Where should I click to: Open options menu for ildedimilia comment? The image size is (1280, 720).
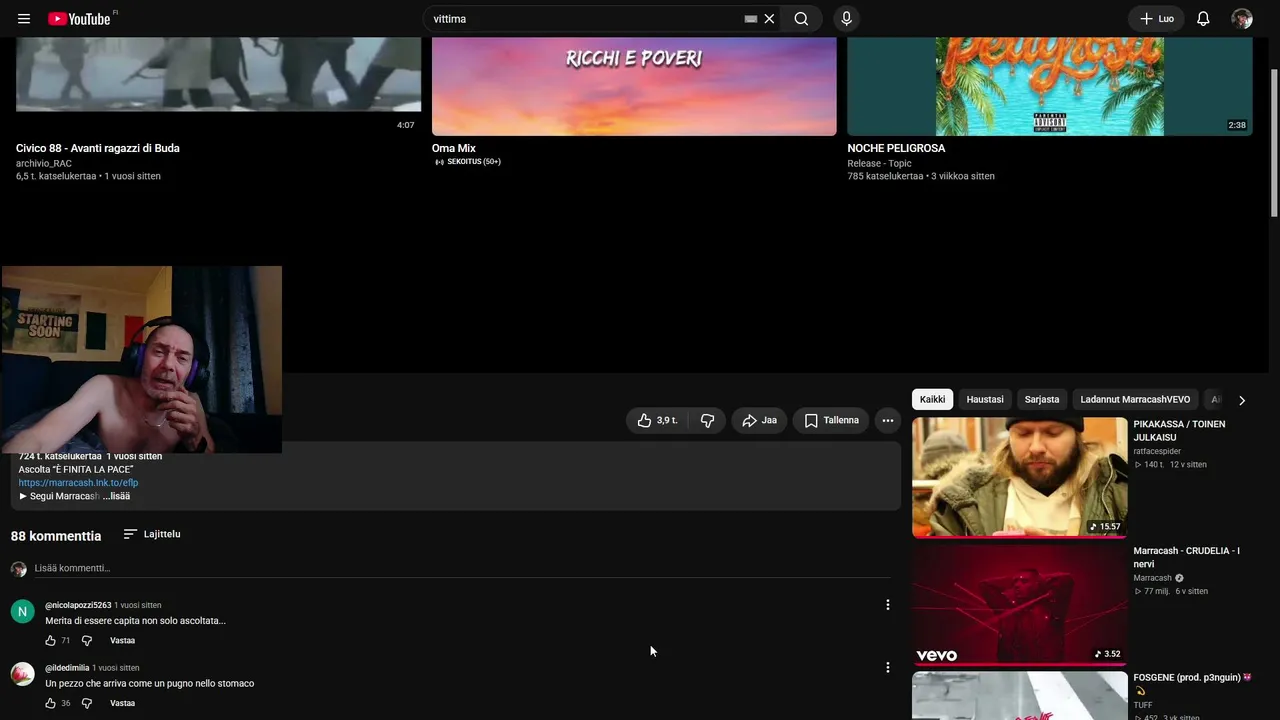coord(887,667)
